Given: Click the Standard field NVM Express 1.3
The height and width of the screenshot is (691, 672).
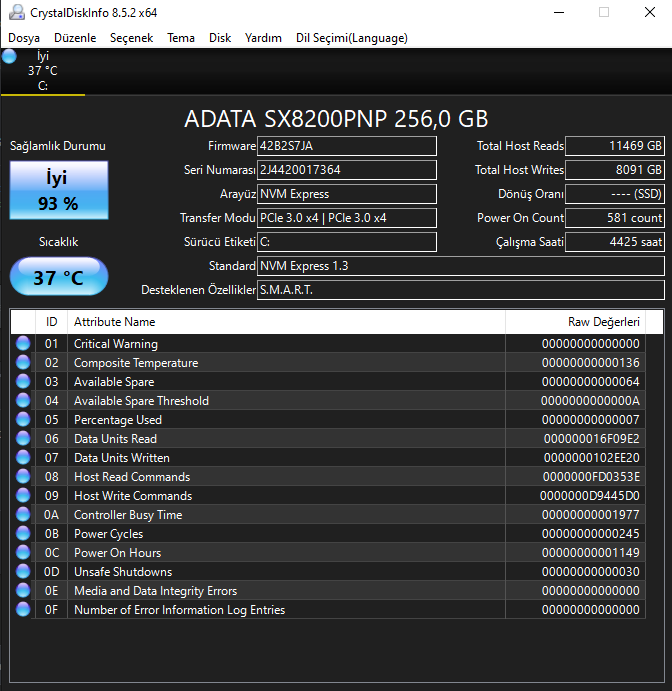Looking at the screenshot, I should pos(460,266).
